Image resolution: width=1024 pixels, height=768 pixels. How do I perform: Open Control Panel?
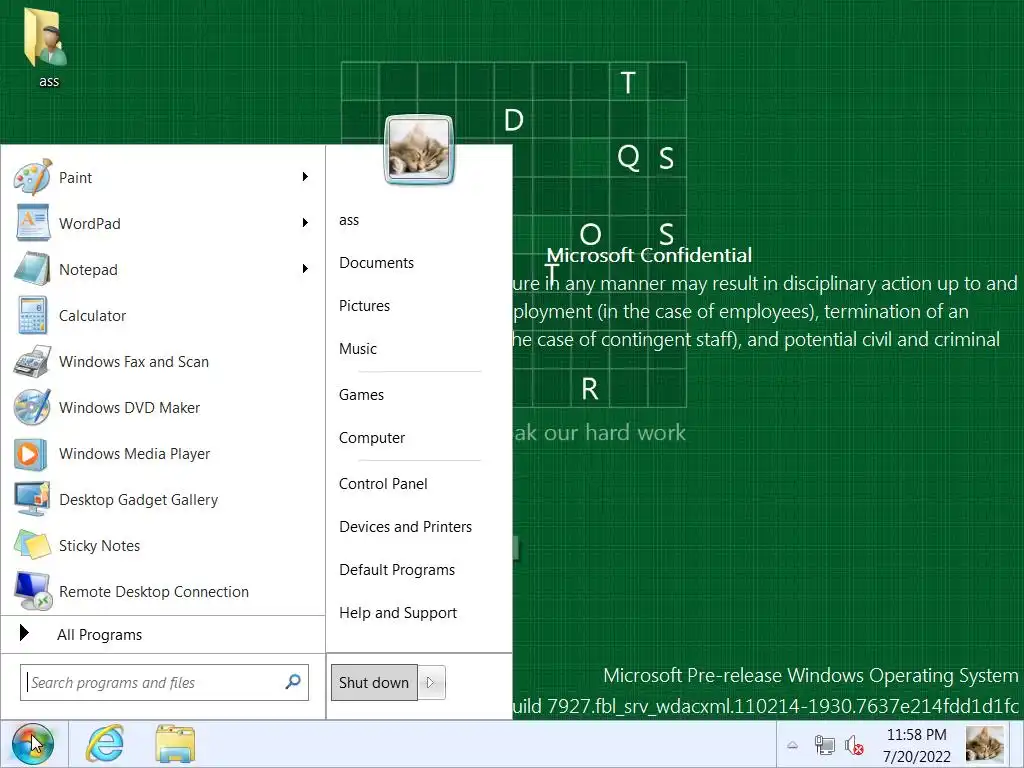point(383,484)
